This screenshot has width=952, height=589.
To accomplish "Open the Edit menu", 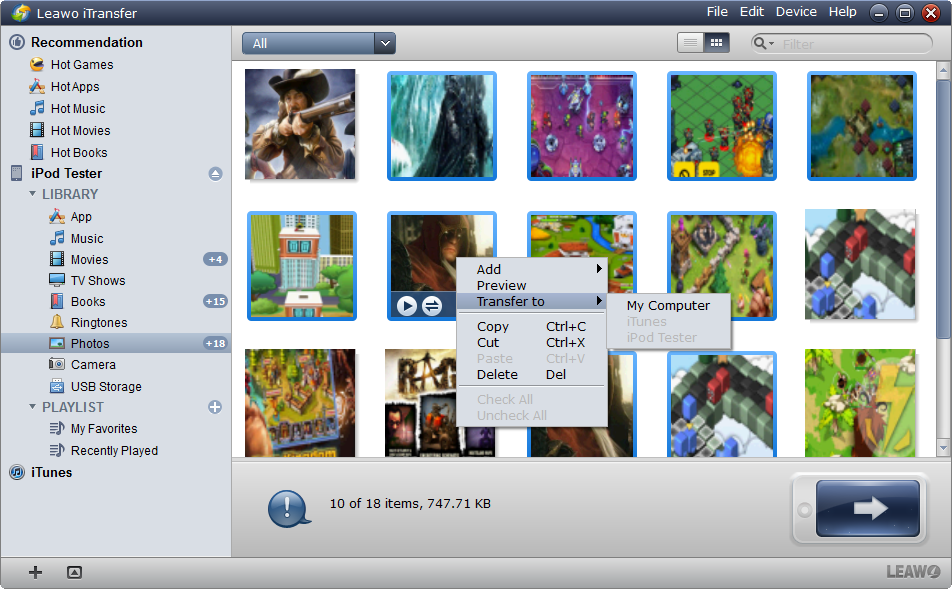I will [x=752, y=12].
